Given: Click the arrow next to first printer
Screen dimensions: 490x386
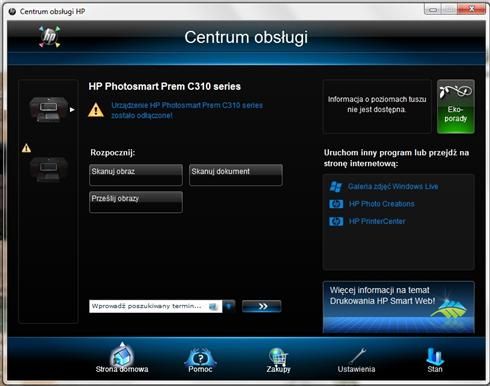Looking at the screenshot, I should coord(72,109).
